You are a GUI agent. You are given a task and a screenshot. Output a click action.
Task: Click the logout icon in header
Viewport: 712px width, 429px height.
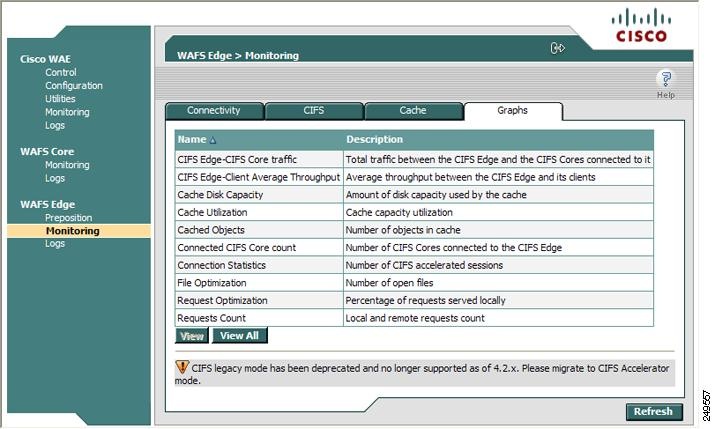[x=557, y=48]
